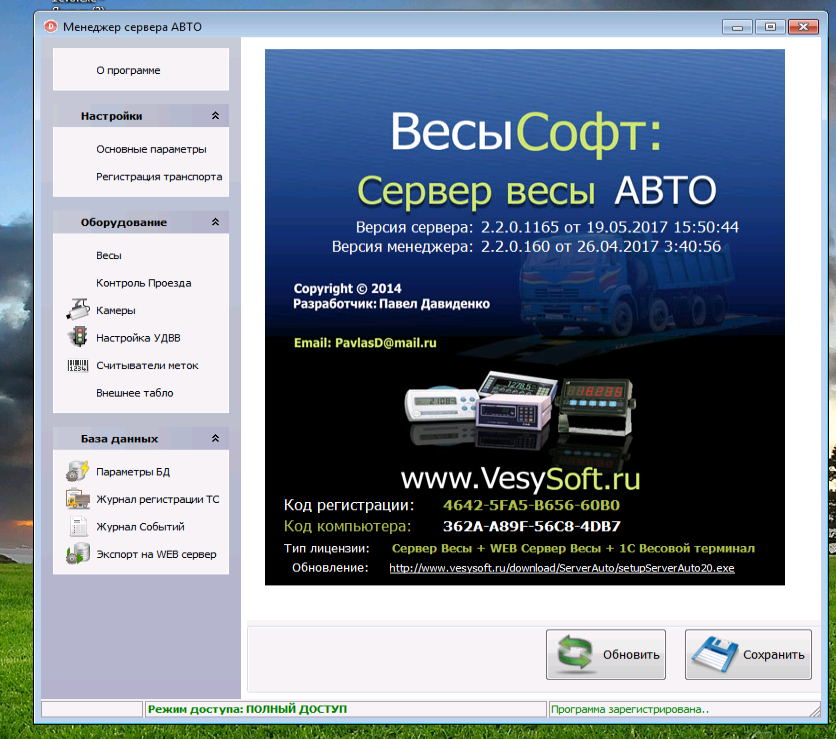Click the red app icon in title bar
The height and width of the screenshot is (739, 836).
[x=51, y=26]
